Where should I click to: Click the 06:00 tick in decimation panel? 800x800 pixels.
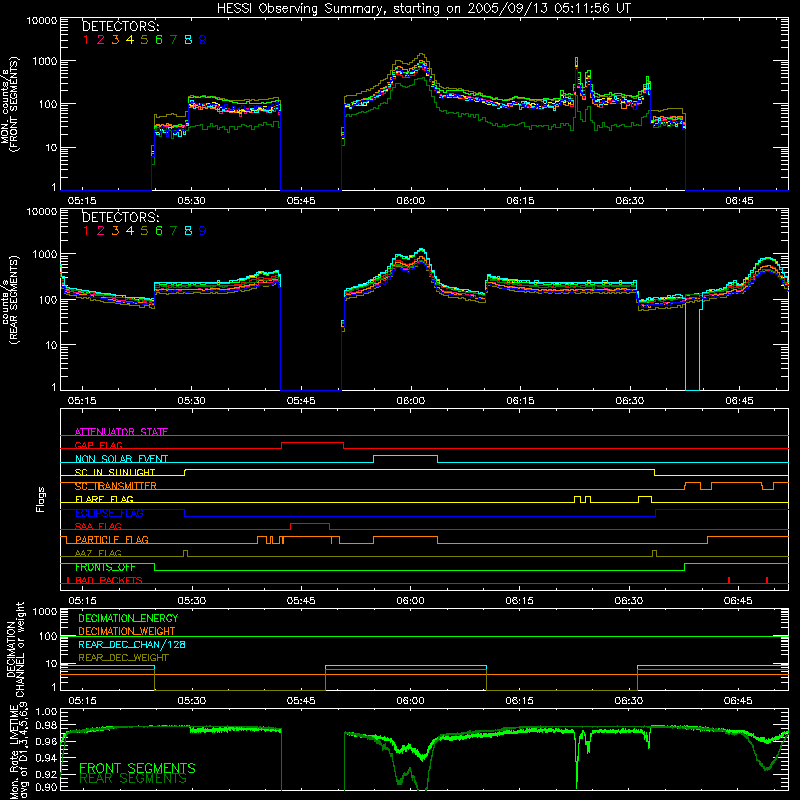[411, 701]
